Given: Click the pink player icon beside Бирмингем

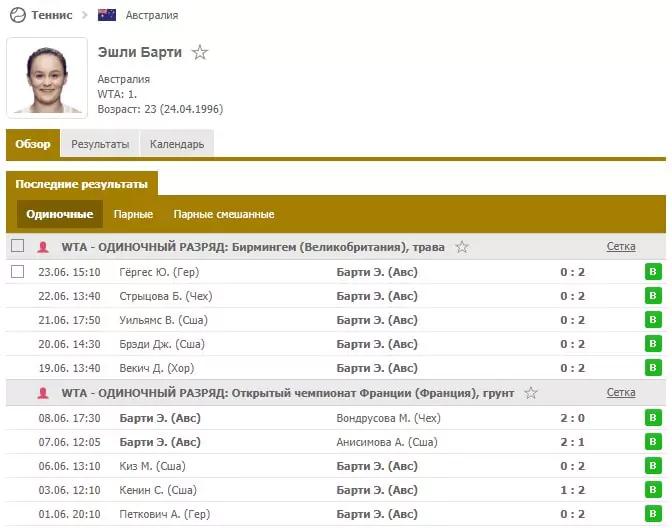Looking at the screenshot, I should (x=43, y=247).
